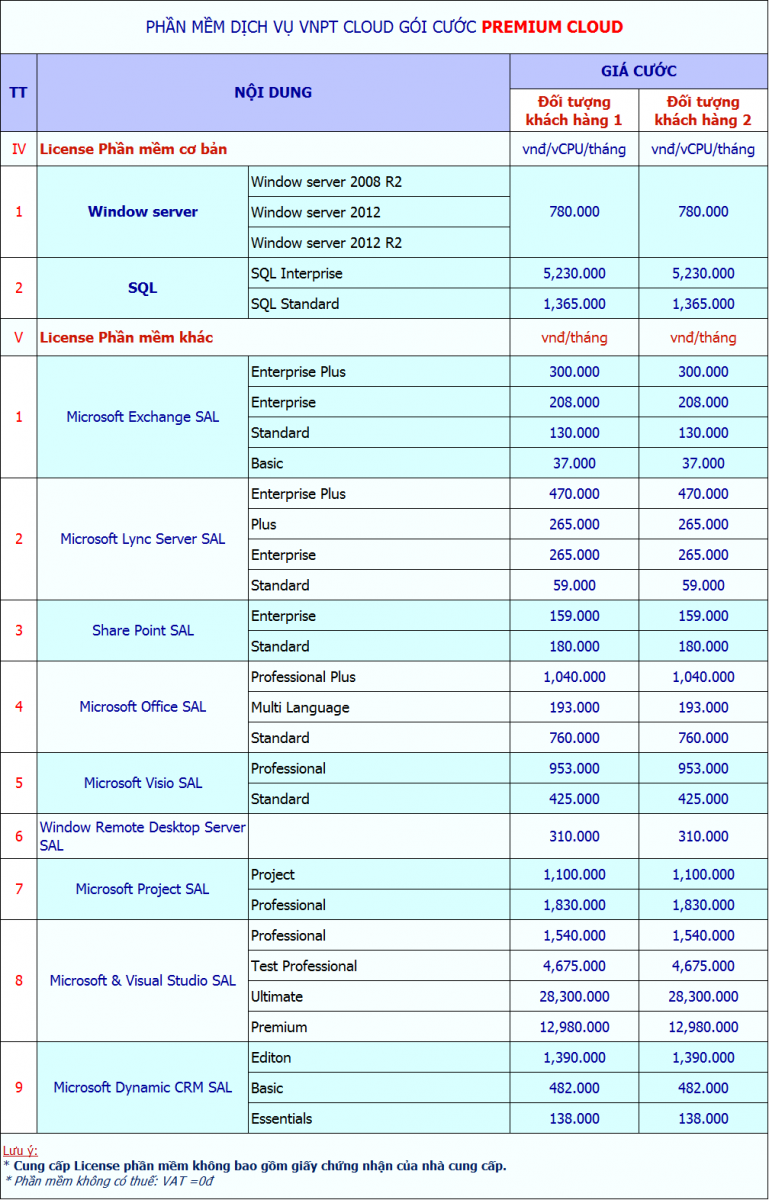Click the 'Microsoft Office SAL' cell
The image size is (769, 1200).
143,707
